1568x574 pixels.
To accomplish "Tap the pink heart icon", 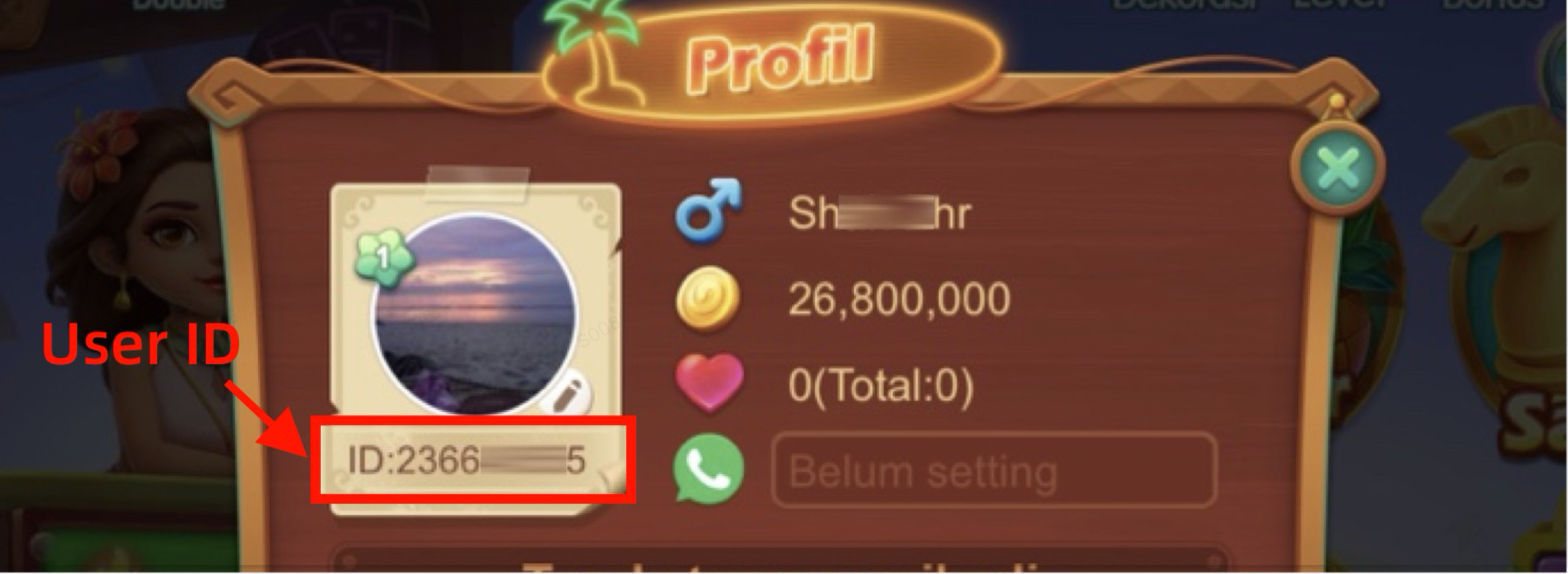I will pos(709,384).
